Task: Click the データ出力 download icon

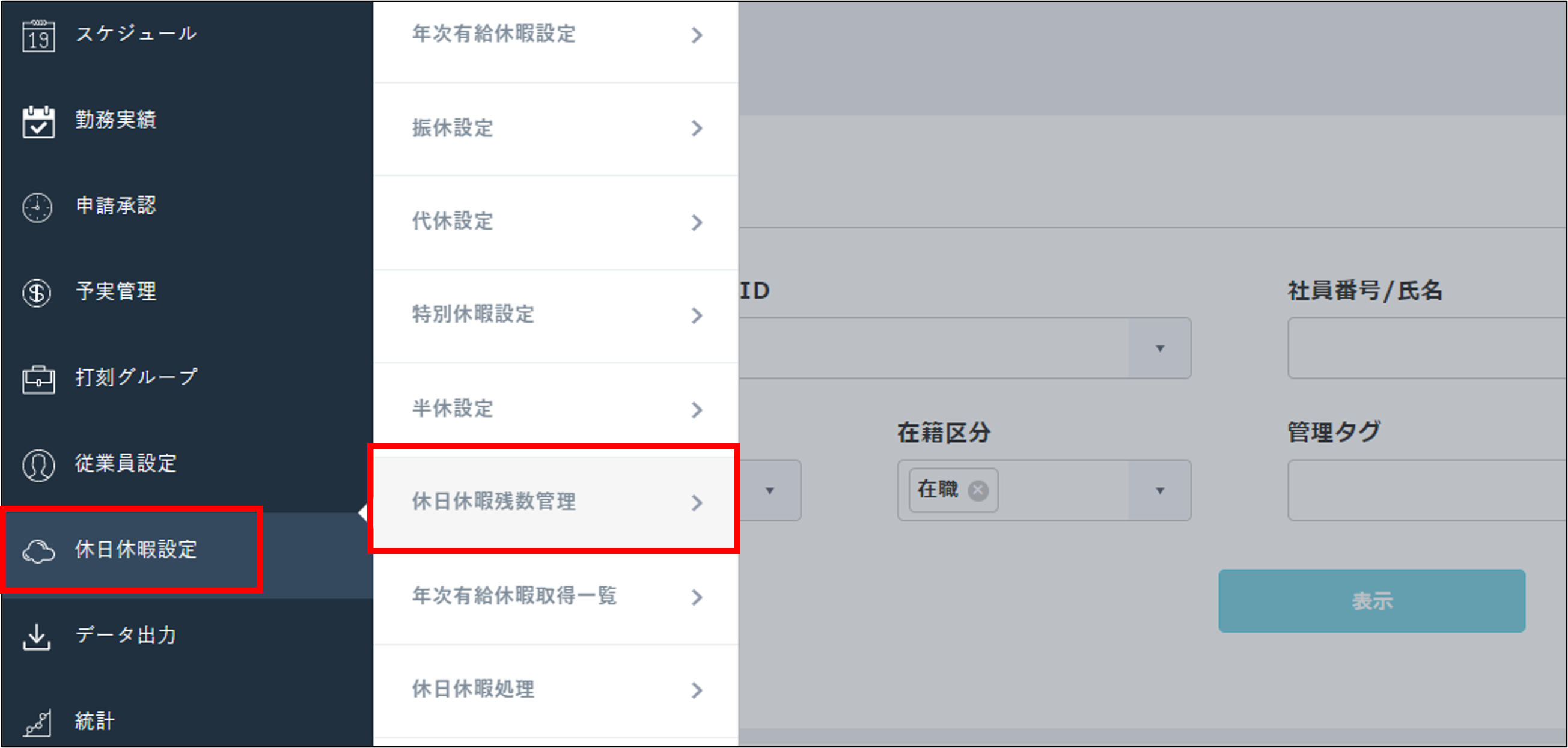Action: point(37,637)
